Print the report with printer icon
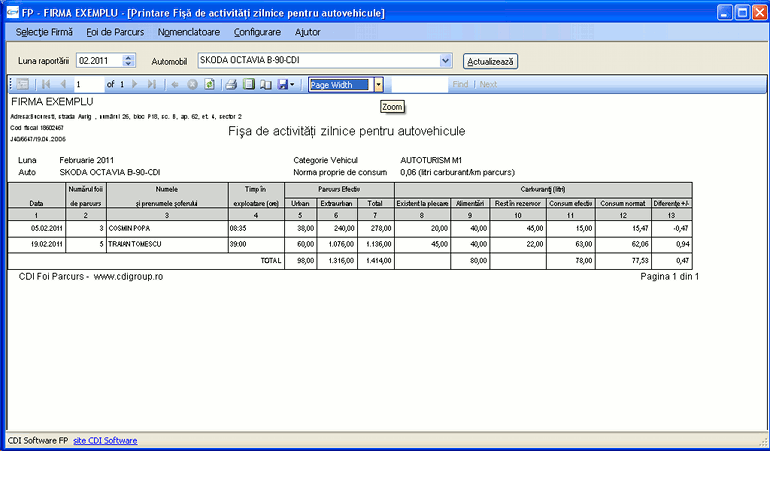Screen dimensions: 770x501 click(x=231, y=84)
